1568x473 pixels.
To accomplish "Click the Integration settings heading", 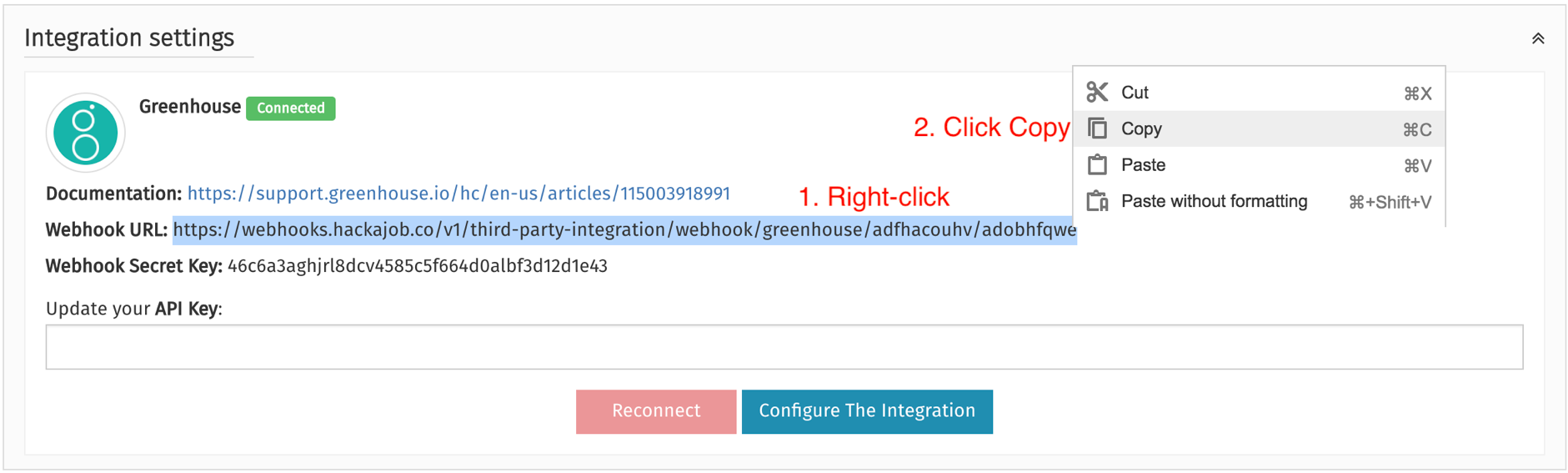I will coord(129,38).
